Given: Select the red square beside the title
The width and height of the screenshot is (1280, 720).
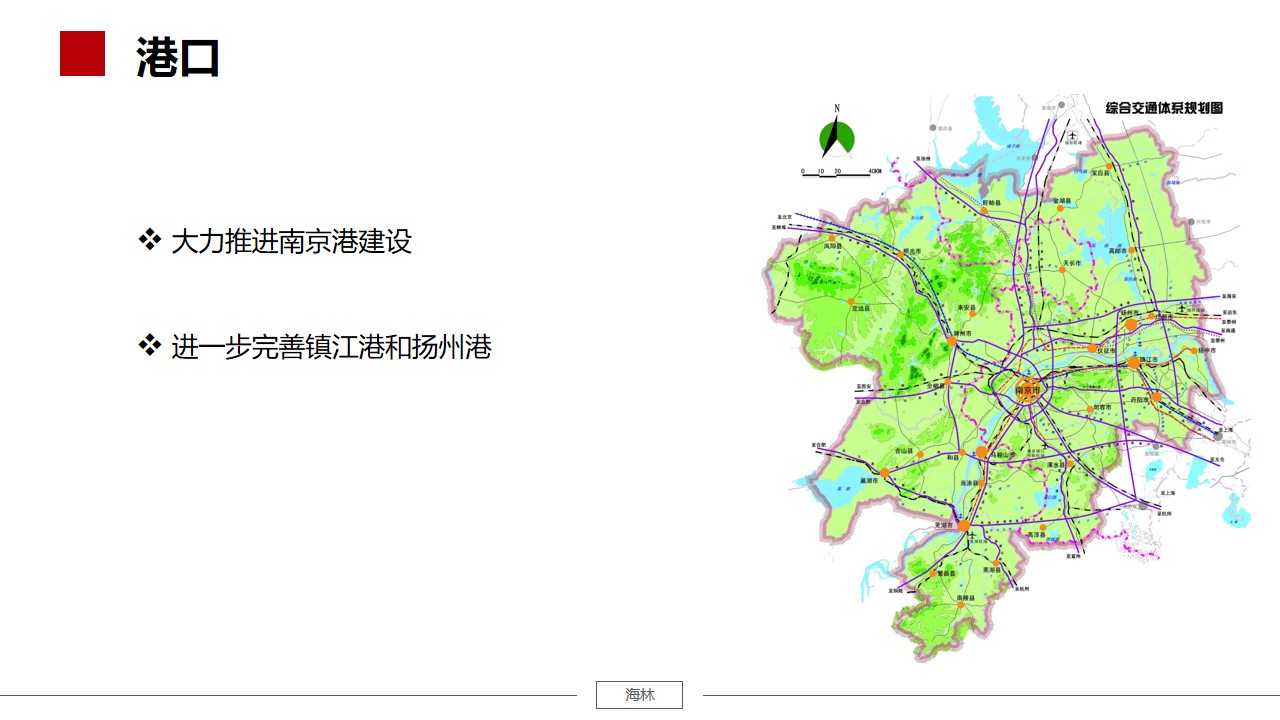Looking at the screenshot, I should tap(83, 54).
